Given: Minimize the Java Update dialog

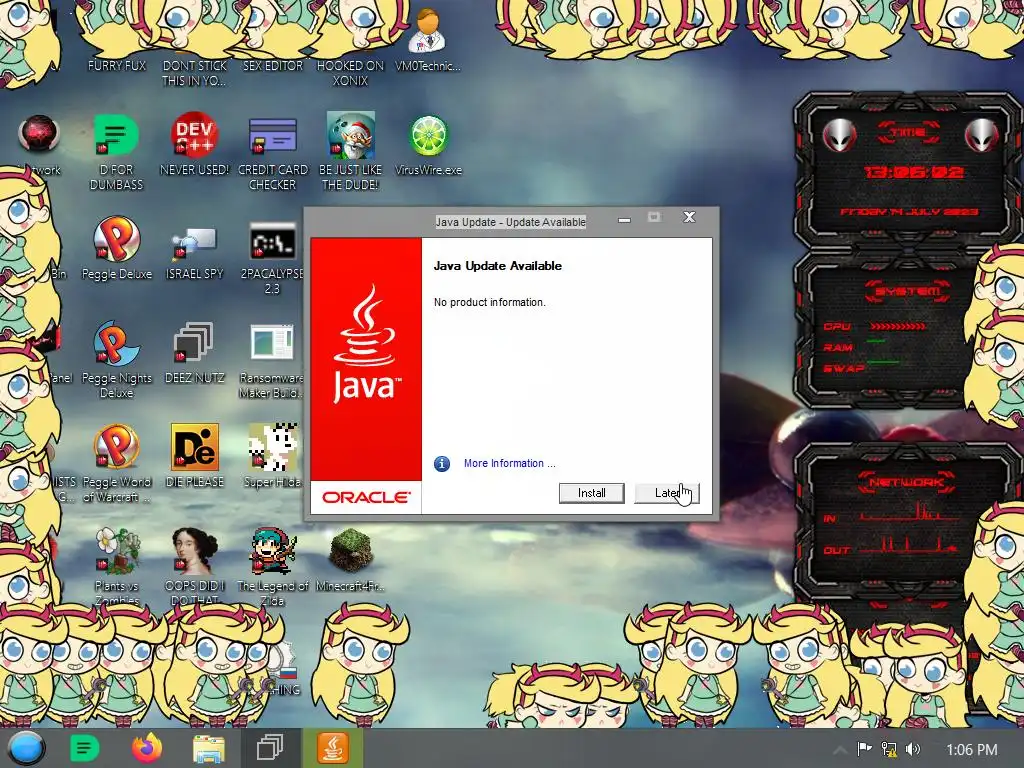Looking at the screenshot, I should [624, 219].
